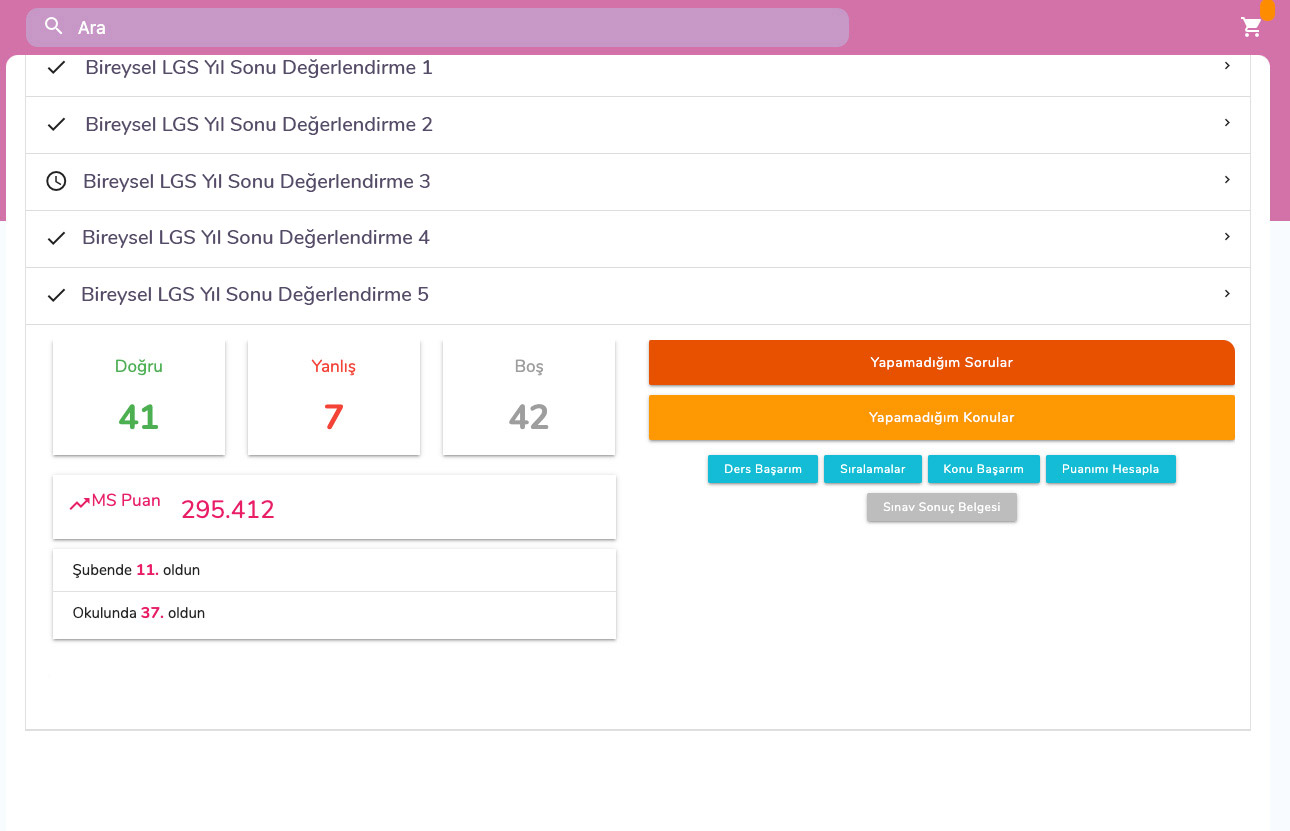Type in the Ara search field

450,28
